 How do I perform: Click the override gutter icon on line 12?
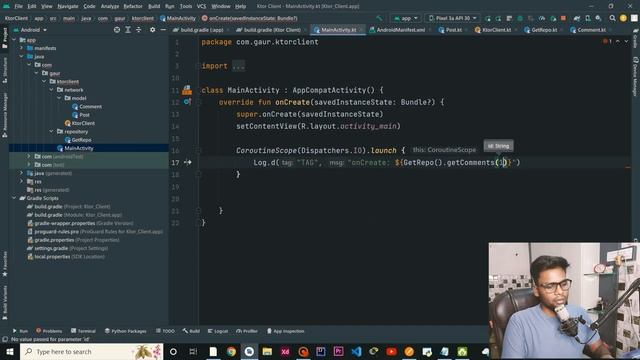click(187, 102)
